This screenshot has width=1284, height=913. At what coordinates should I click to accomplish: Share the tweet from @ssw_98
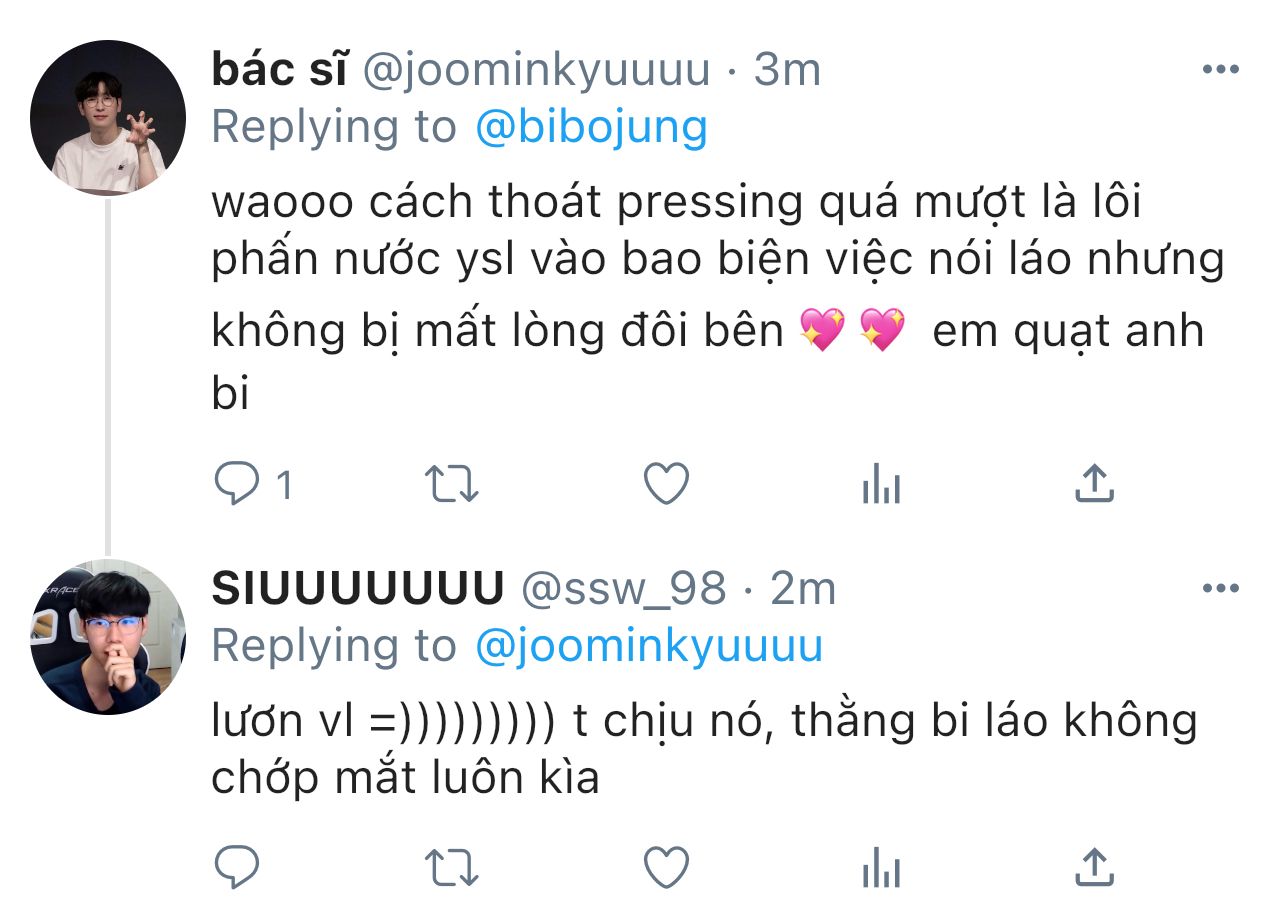coord(1094,866)
